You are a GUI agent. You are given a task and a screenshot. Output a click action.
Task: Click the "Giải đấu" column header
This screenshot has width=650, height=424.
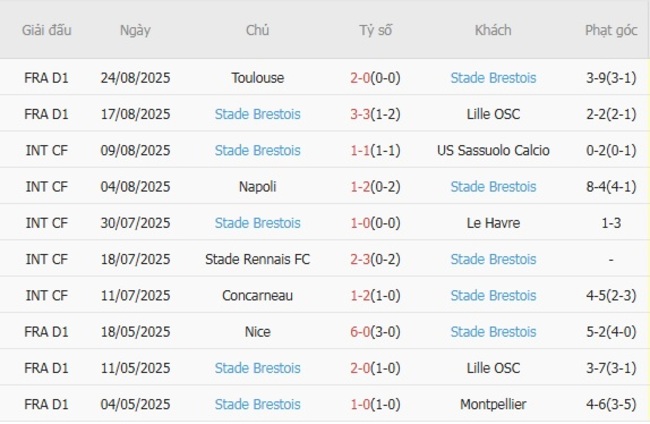[x=47, y=31]
